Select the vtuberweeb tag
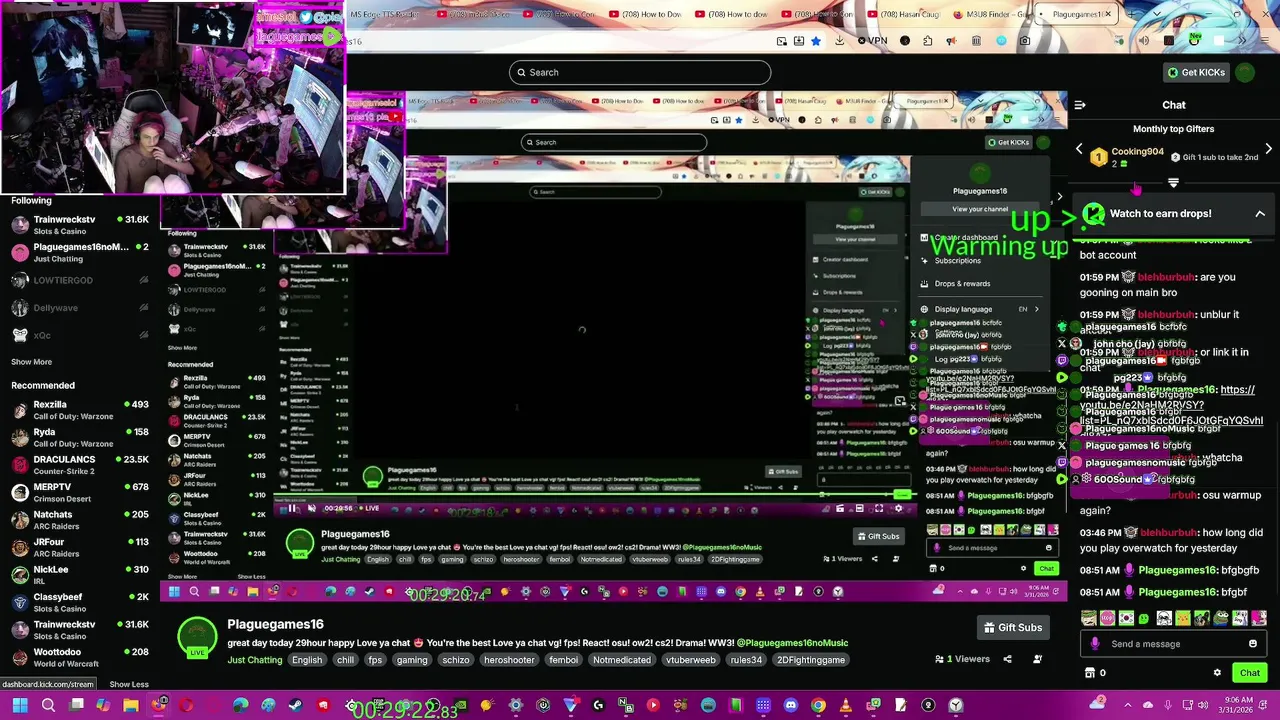The width and height of the screenshot is (1280, 720). 691,660
